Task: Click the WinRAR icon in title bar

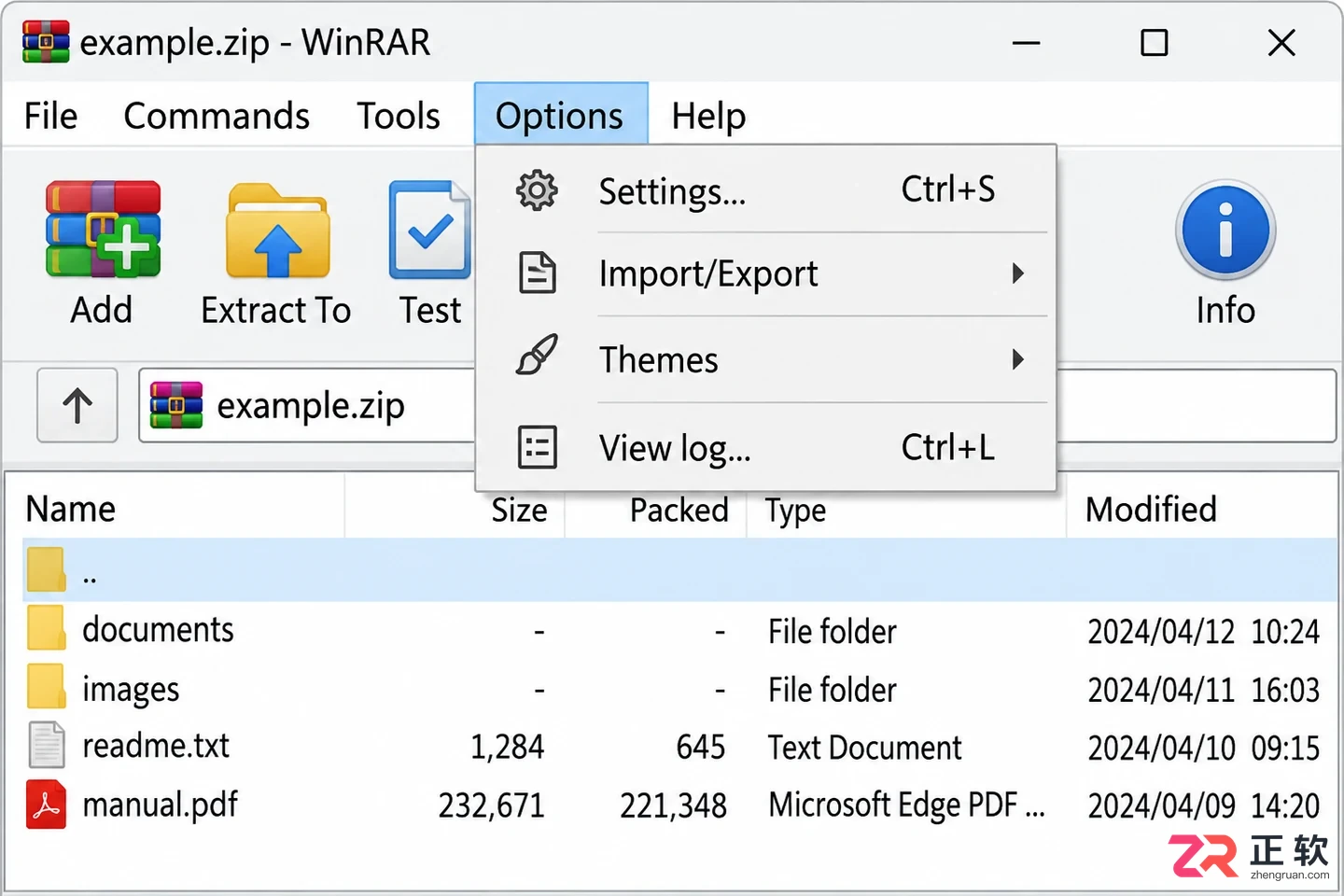Action: point(46,42)
